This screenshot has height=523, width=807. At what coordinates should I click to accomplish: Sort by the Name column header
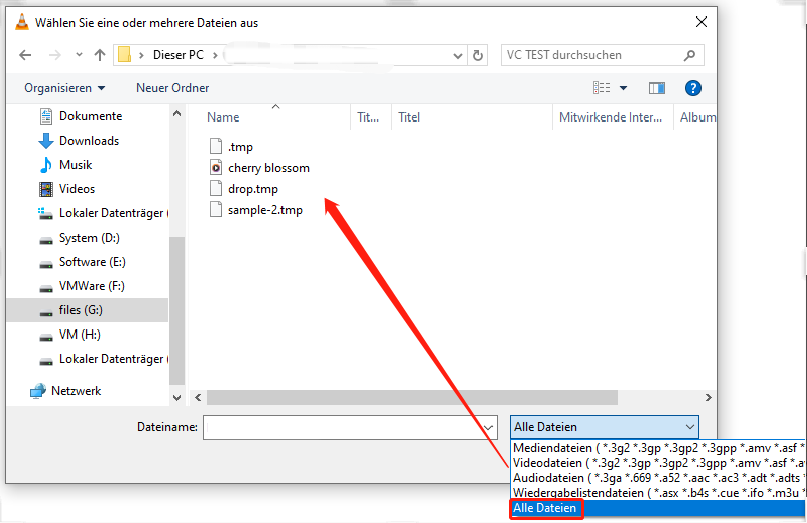click(x=223, y=117)
